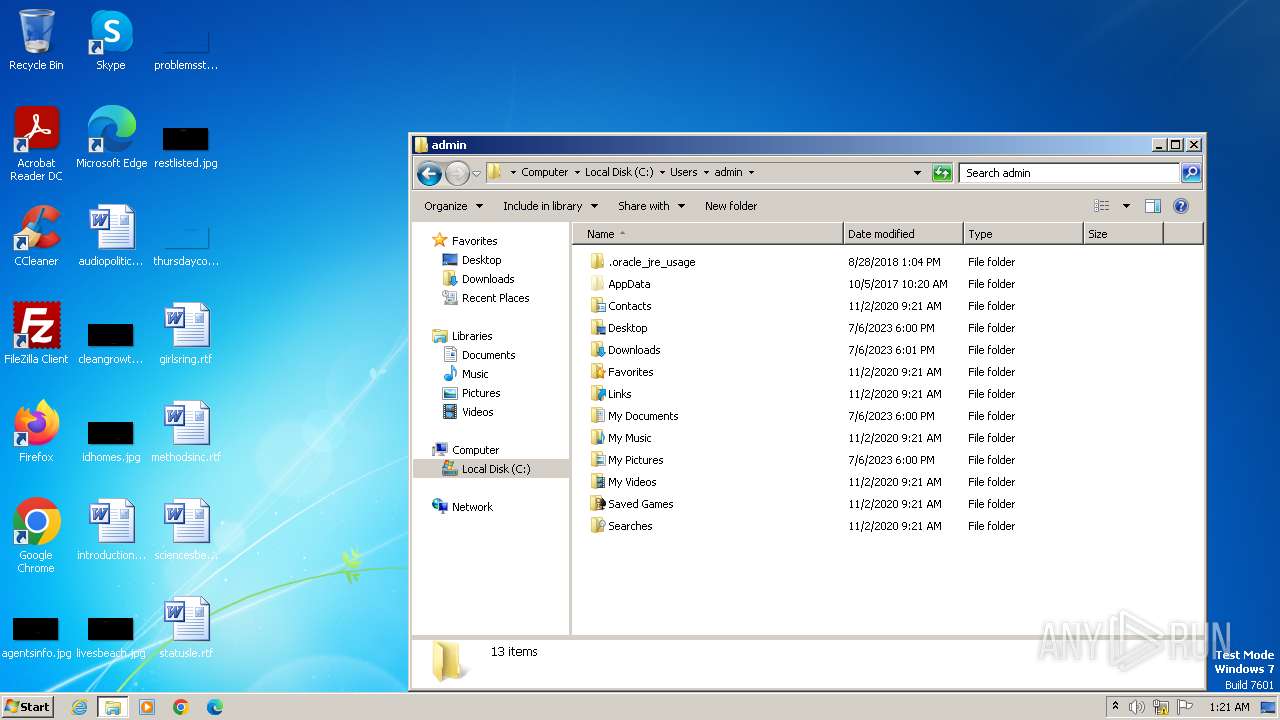Select girlsring.rtf file on desktop
This screenshot has width=1280, height=720.
[186, 334]
